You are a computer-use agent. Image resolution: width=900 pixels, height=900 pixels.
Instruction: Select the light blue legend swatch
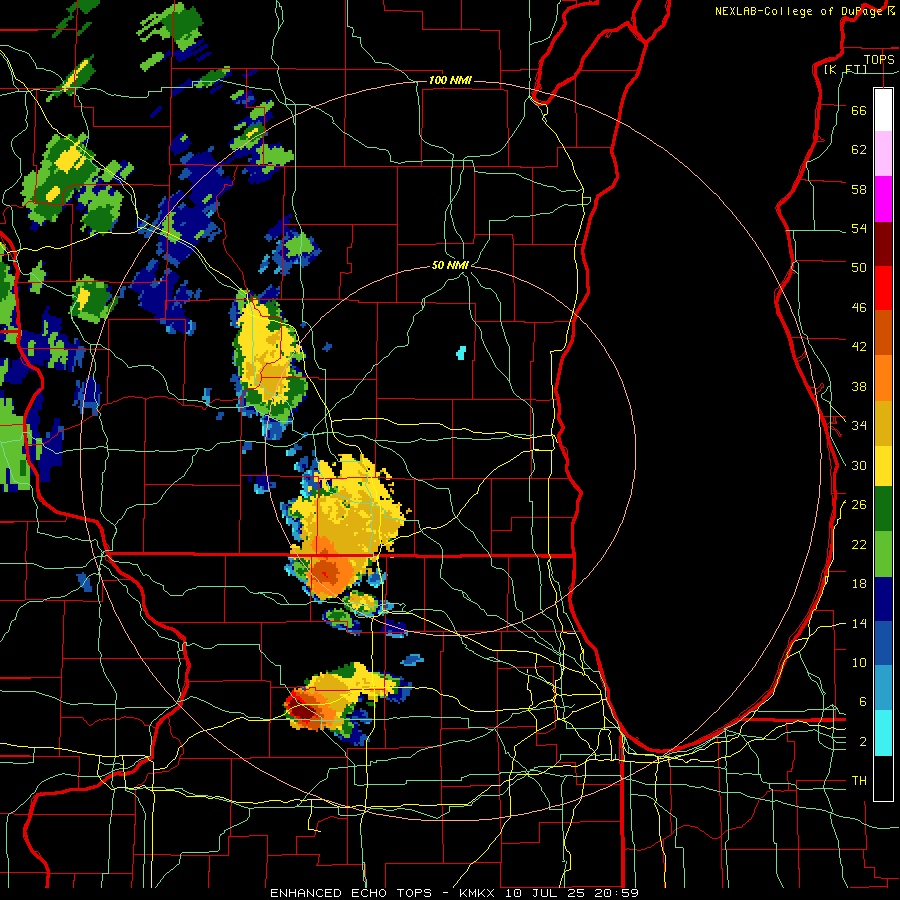click(x=883, y=688)
